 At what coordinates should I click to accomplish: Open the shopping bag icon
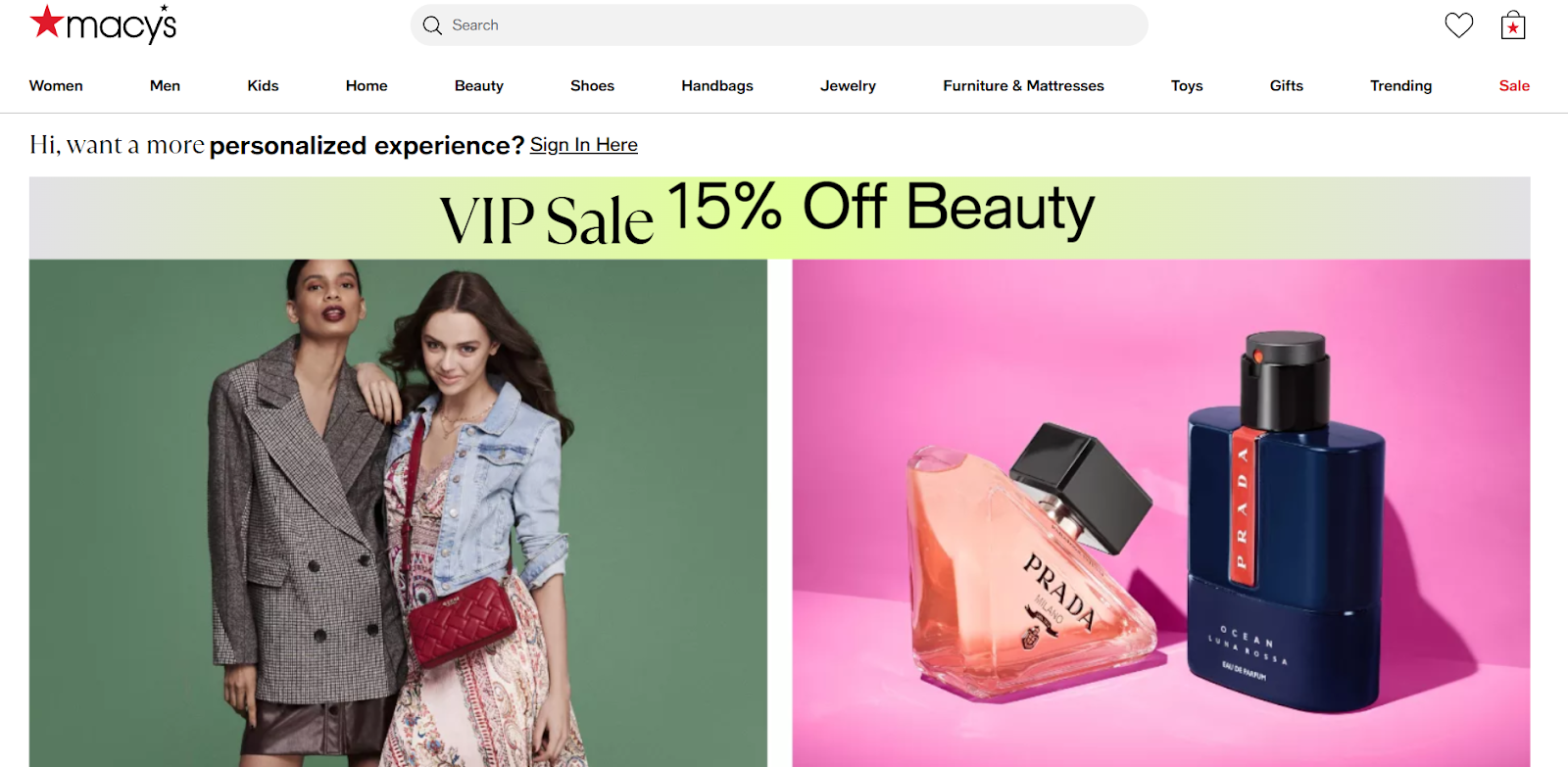(x=1513, y=25)
